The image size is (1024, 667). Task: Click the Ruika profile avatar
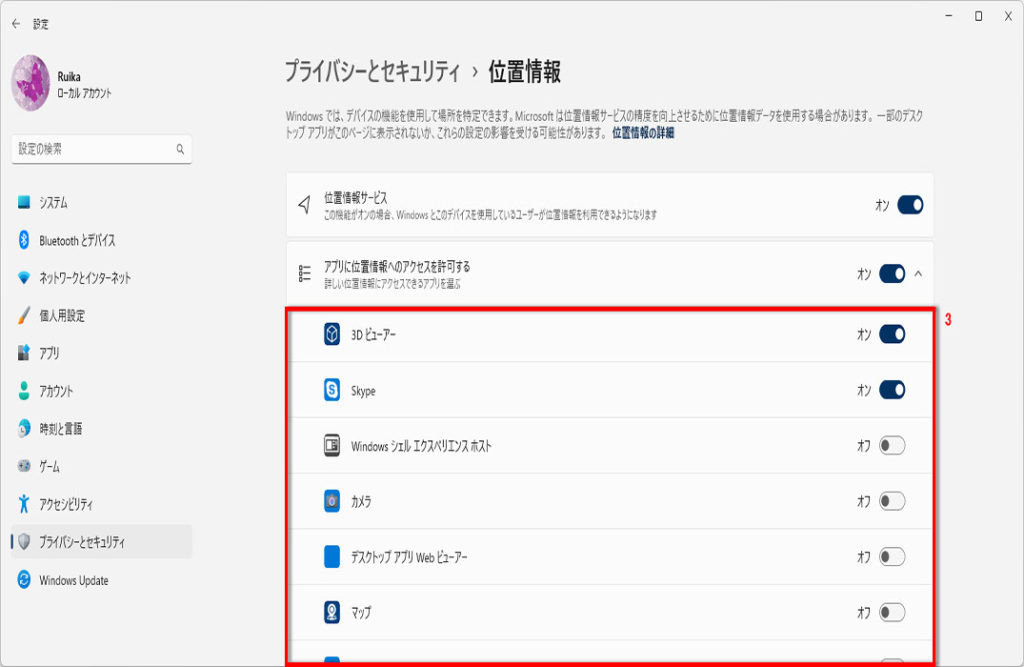[30, 83]
